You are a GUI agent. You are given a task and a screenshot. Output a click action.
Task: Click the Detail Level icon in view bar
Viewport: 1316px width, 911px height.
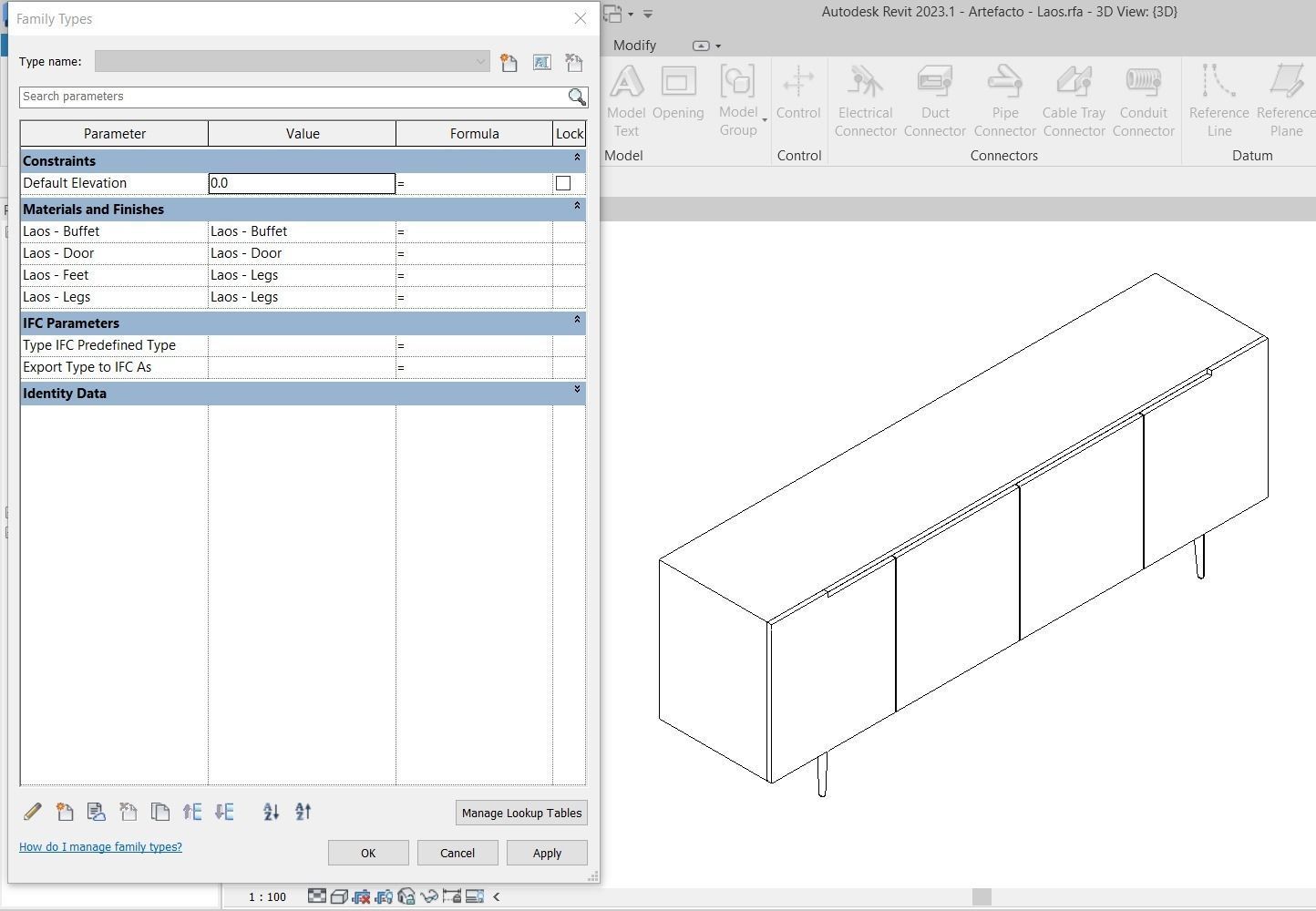(316, 896)
